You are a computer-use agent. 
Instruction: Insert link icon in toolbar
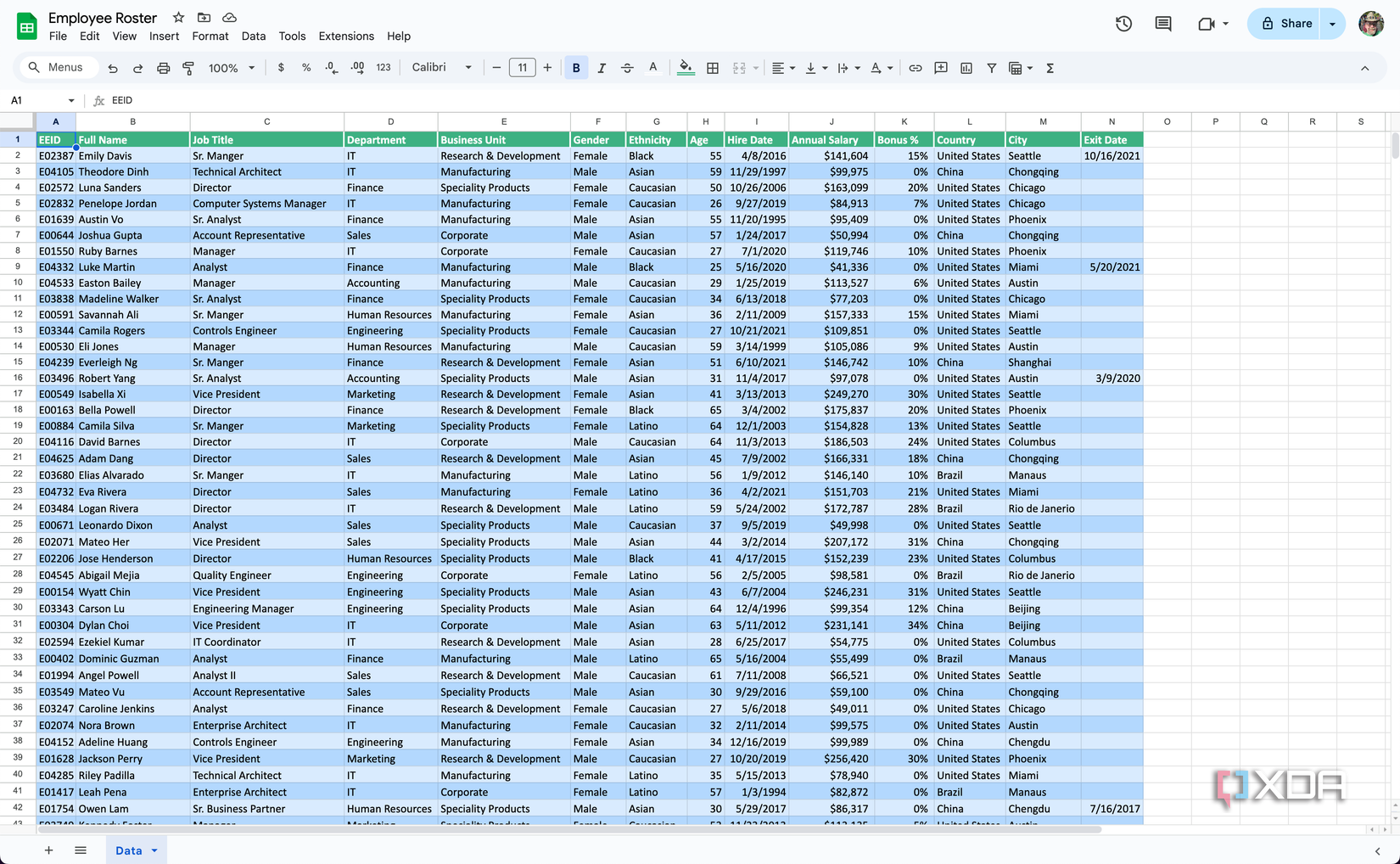[x=916, y=68]
